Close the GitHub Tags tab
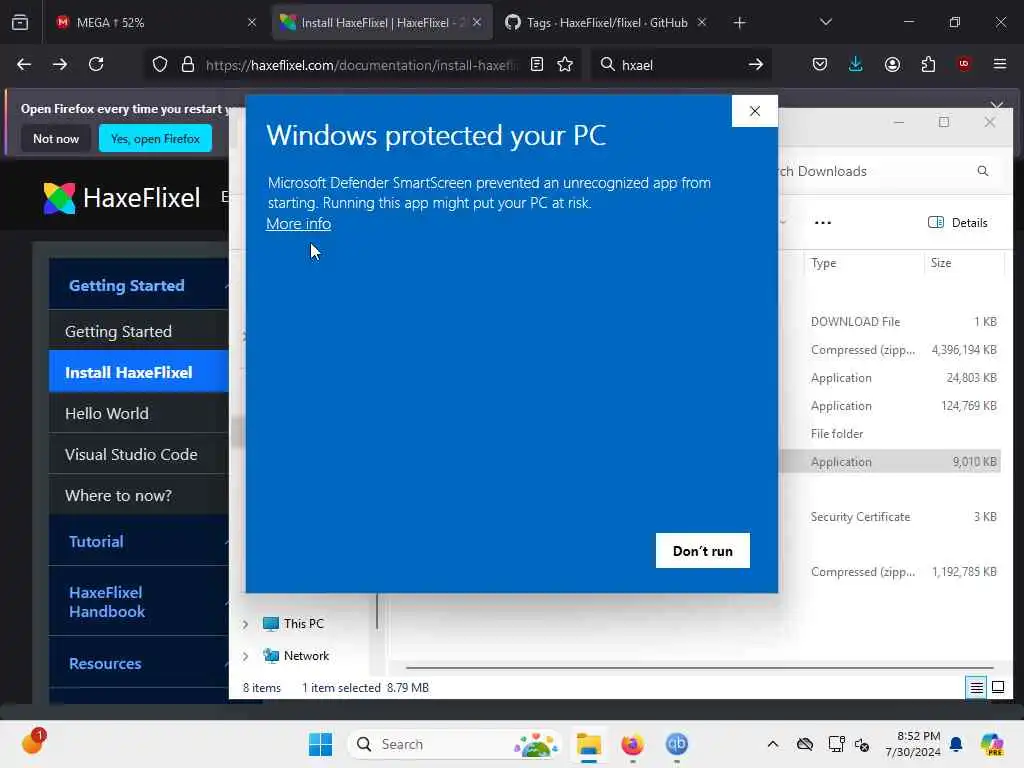 702,22
